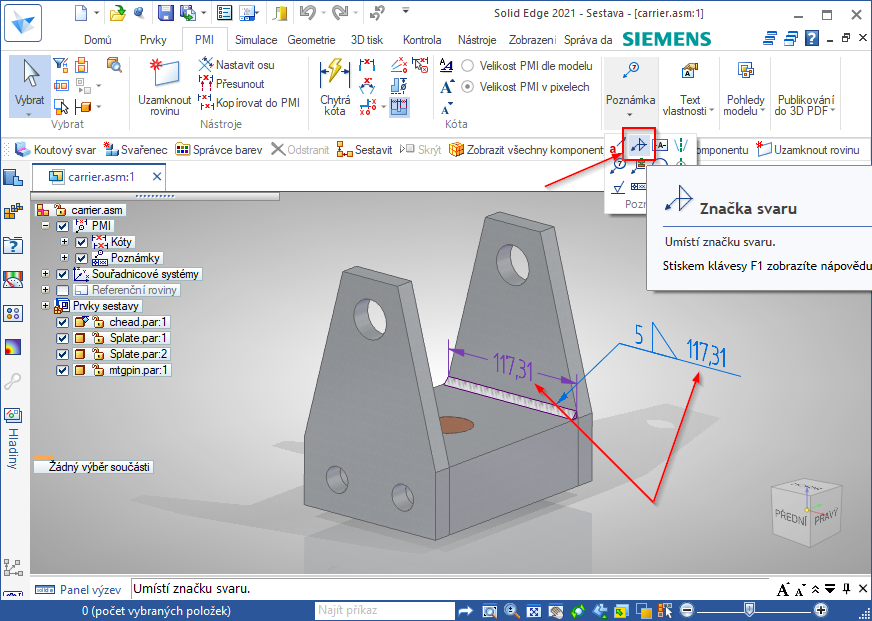
Task: Select the Značka svaru weld symbol tool
Action: (x=638, y=145)
